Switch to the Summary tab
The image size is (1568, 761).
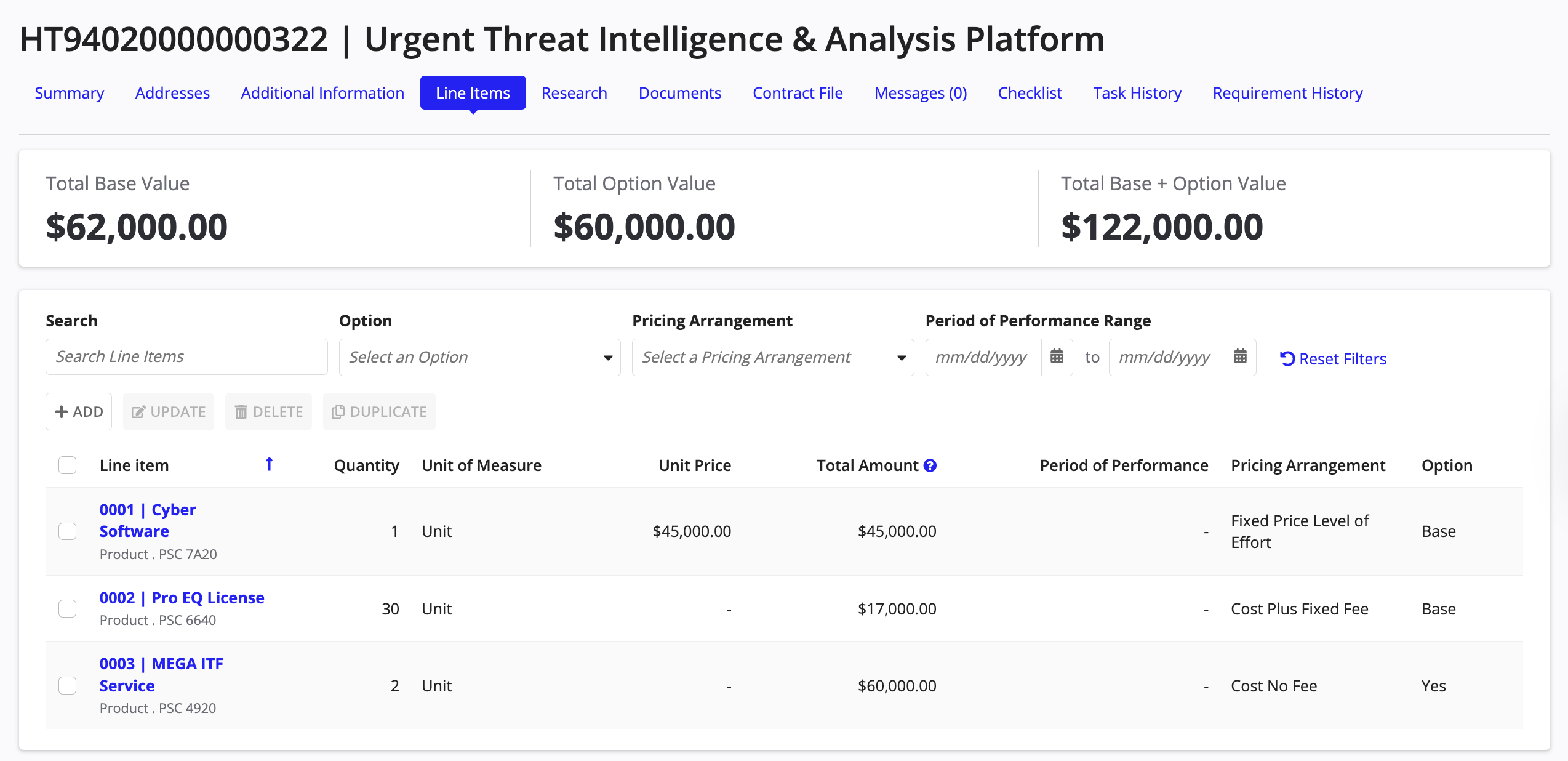(69, 93)
